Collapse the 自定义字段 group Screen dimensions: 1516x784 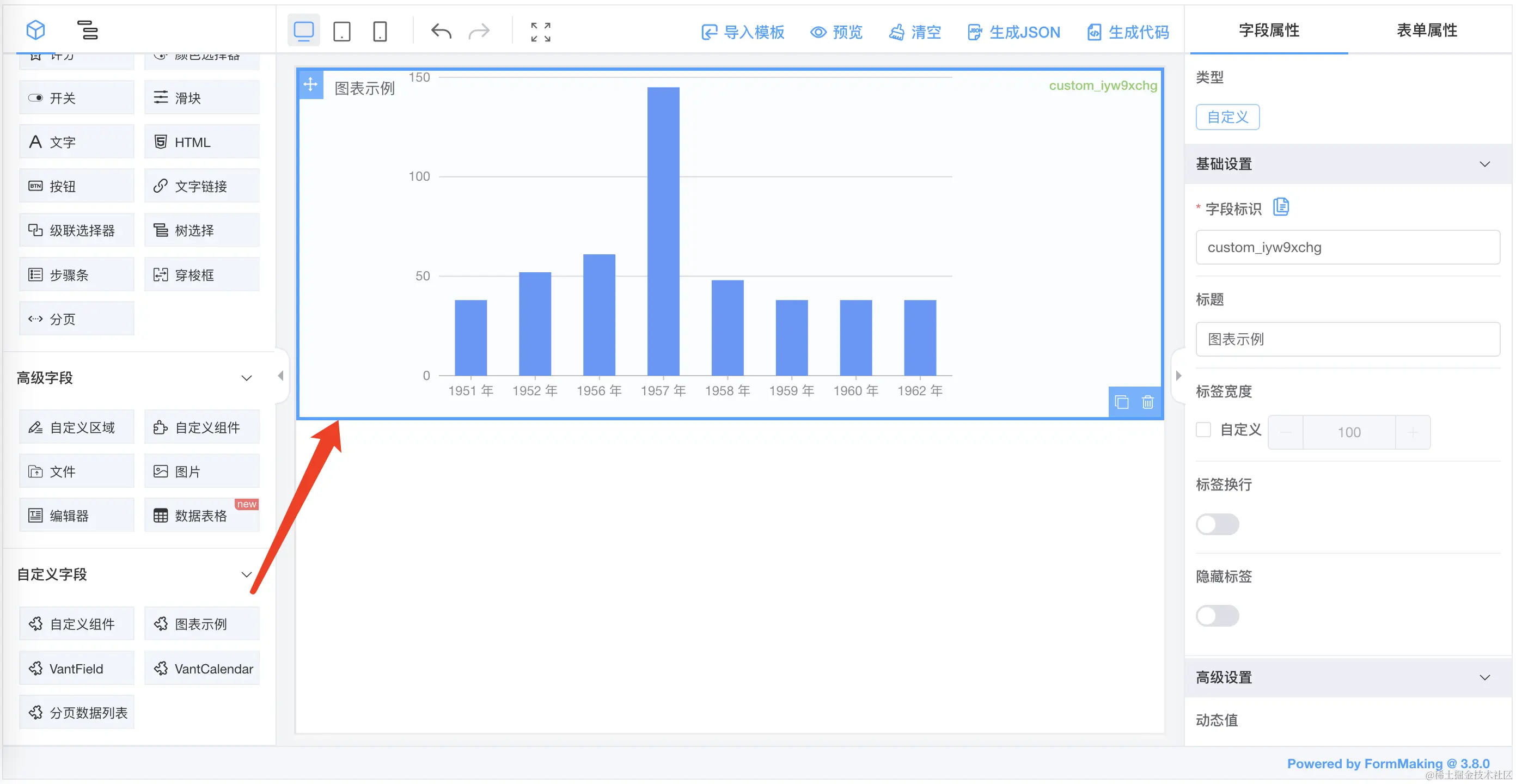click(247, 574)
